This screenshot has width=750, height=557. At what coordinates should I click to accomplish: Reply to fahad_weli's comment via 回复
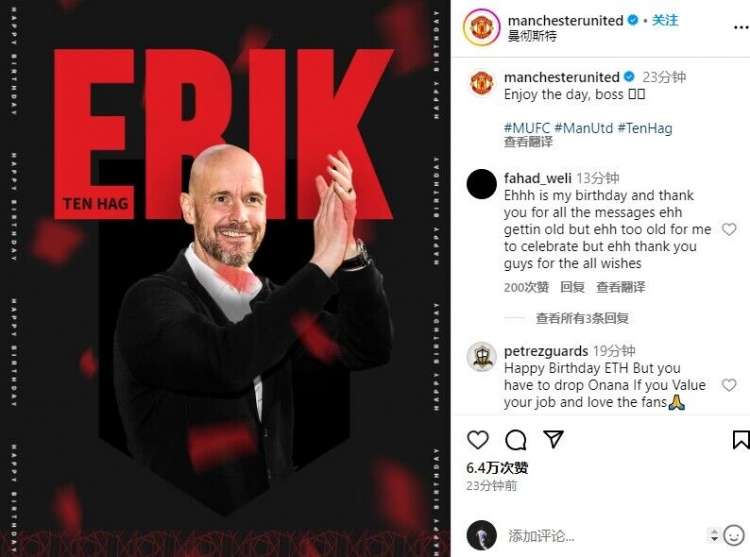coord(572,287)
